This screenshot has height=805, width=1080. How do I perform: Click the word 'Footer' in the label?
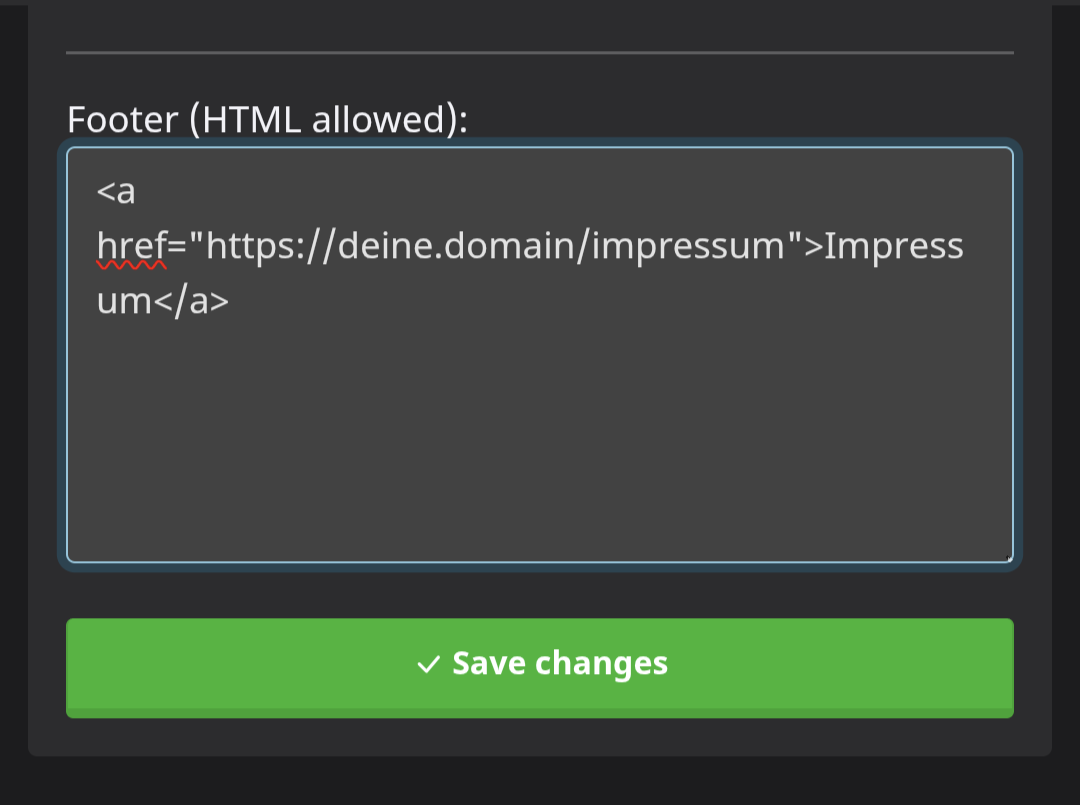[x=123, y=119]
